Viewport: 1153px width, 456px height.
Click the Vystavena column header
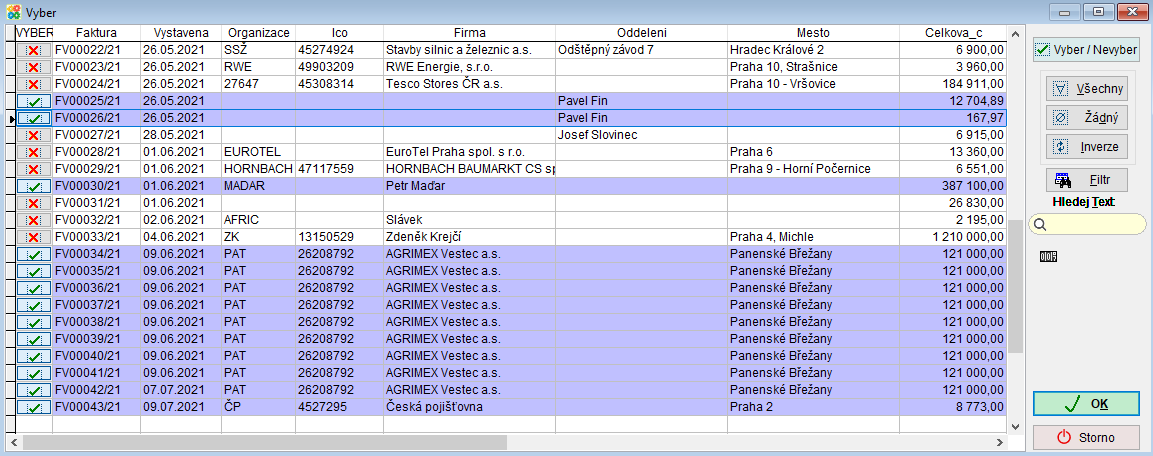click(x=181, y=33)
